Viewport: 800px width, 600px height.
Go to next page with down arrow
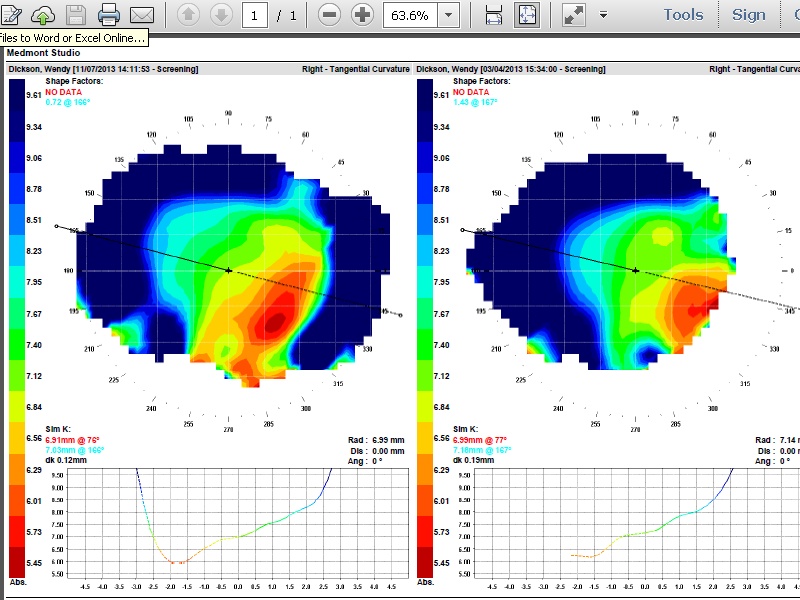tap(221, 15)
